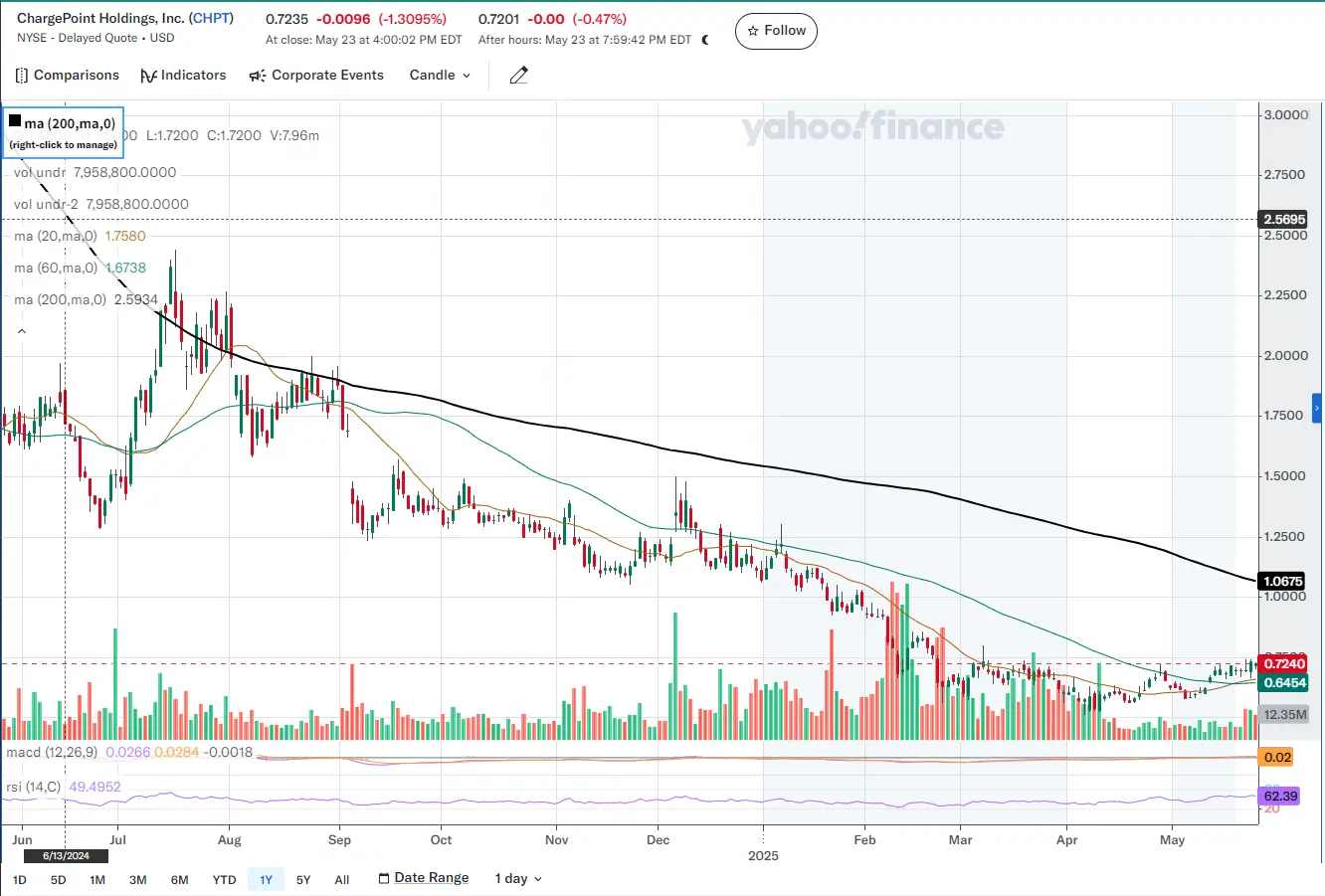The height and width of the screenshot is (896, 1325).
Task: Open the Candle chart type dropdown
Action: [x=440, y=76]
